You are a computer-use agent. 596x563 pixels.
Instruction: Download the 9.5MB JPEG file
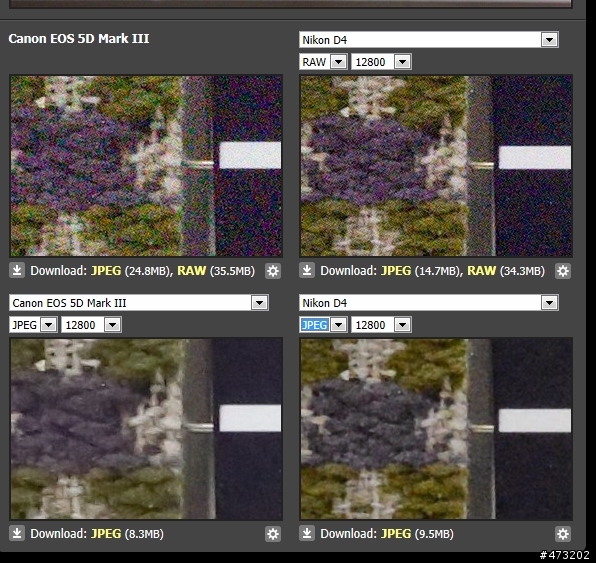tap(396, 534)
